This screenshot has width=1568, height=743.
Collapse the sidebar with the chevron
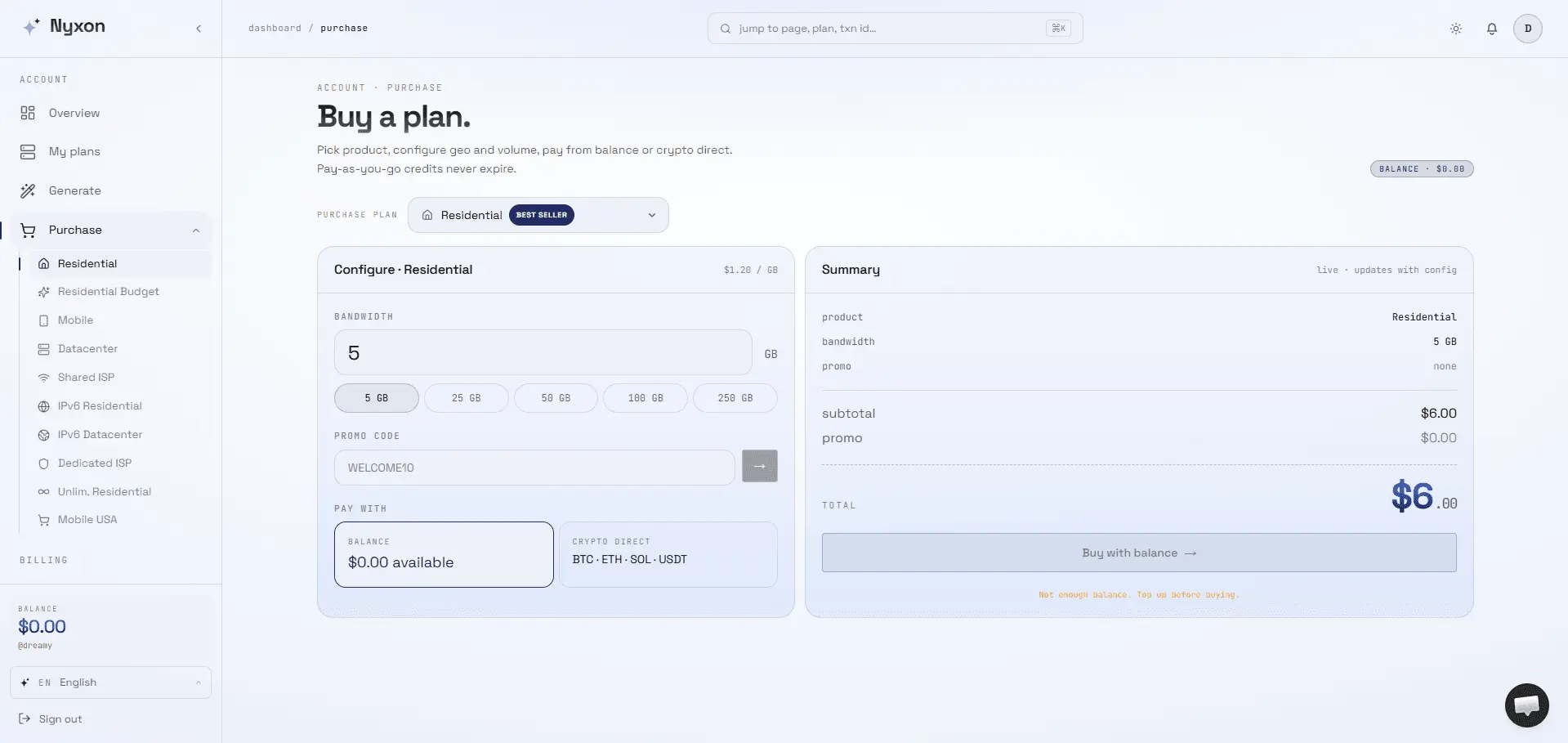199,29
